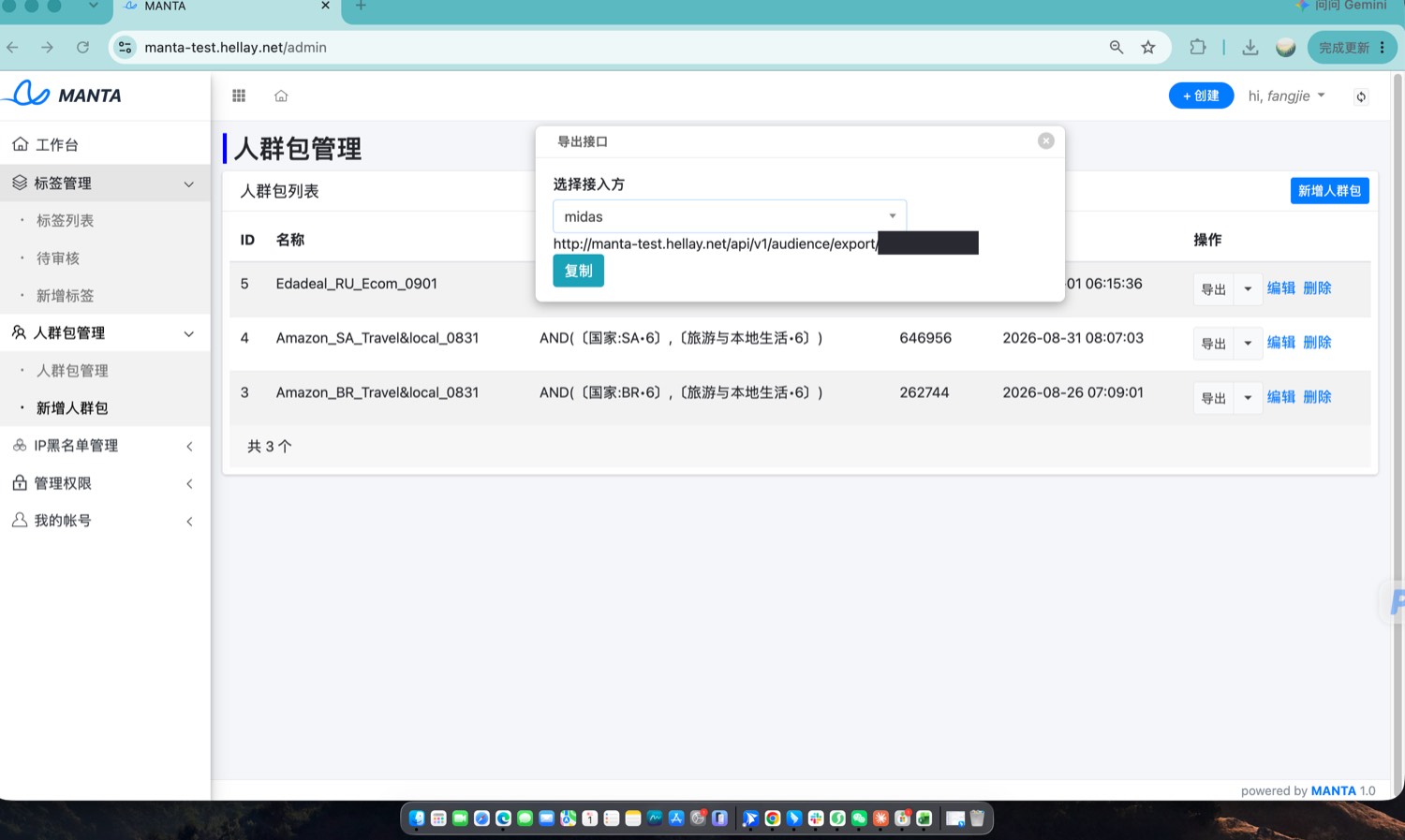1405x840 pixels.
Task: Click 编辑 for Amazon_SA_Travel&local_0831
Action: click(x=1281, y=342)
